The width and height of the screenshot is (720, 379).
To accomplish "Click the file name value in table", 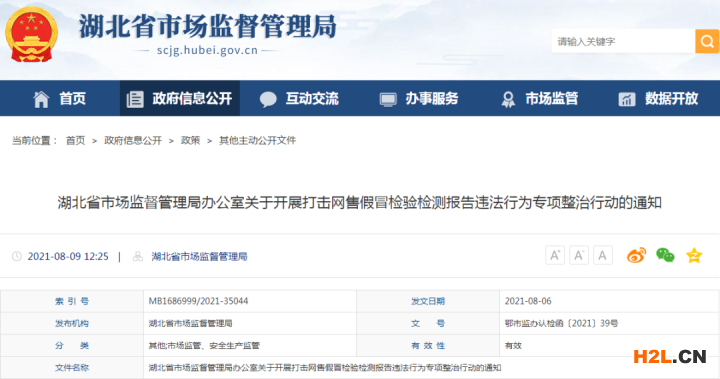I will coord(325,368).
